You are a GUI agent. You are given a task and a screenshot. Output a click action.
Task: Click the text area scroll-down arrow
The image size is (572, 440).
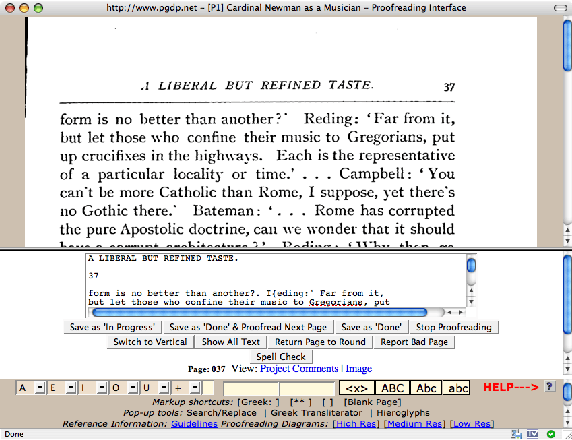pyautogui.click(x=471, y=302)
